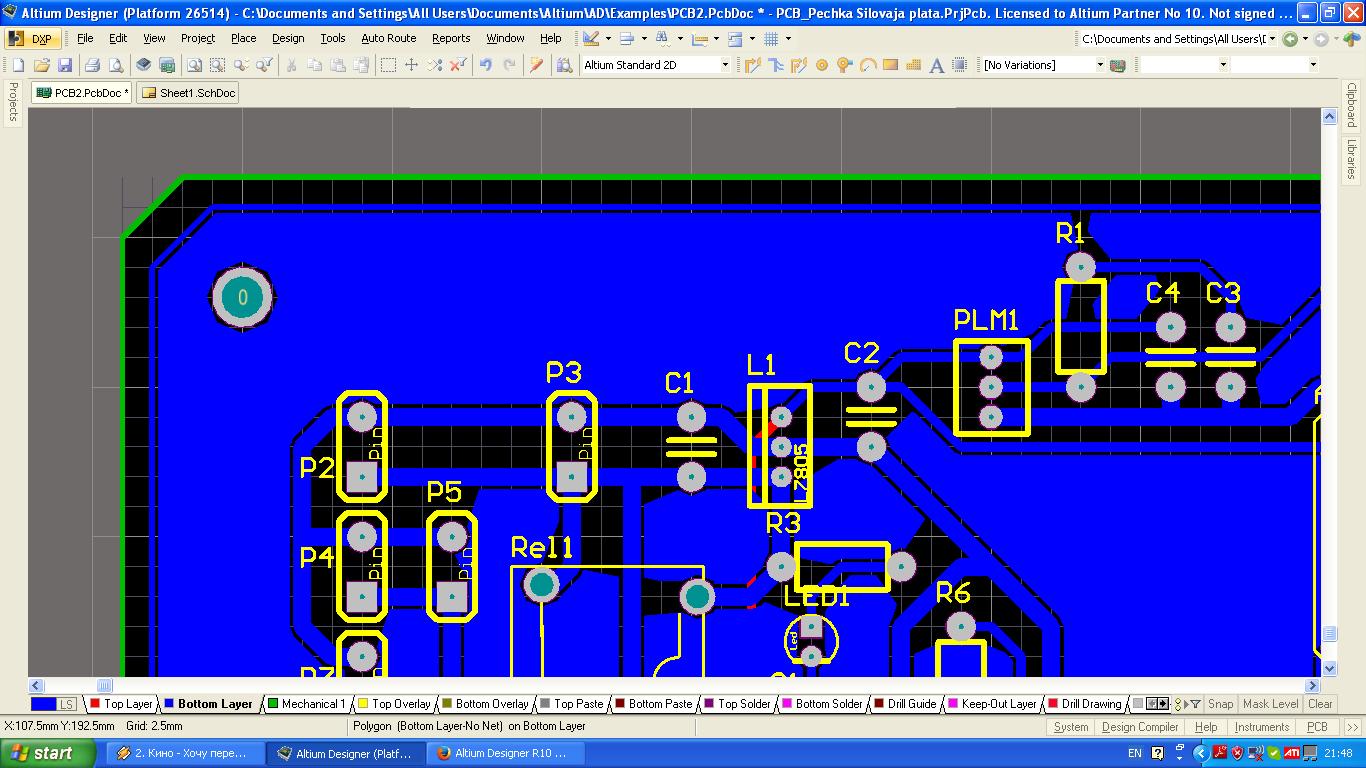1366x768 pixels.
Task: Click the Mask Level button
Action: [x=1270, y=704]
